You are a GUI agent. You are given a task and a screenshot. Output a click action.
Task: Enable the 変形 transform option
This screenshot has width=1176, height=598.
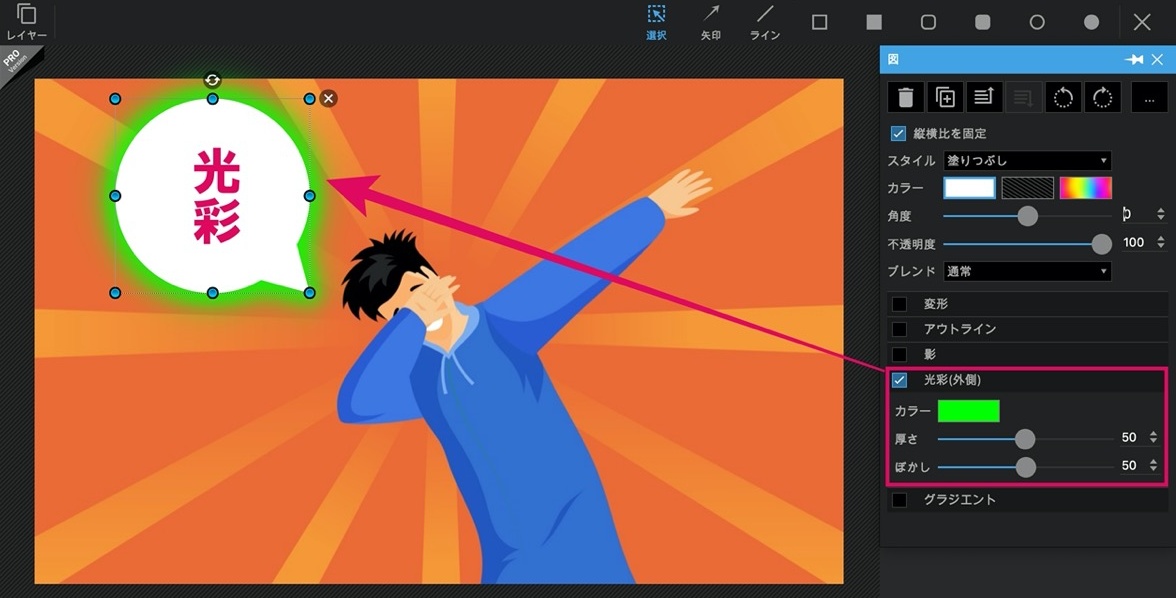pos(898,304)
